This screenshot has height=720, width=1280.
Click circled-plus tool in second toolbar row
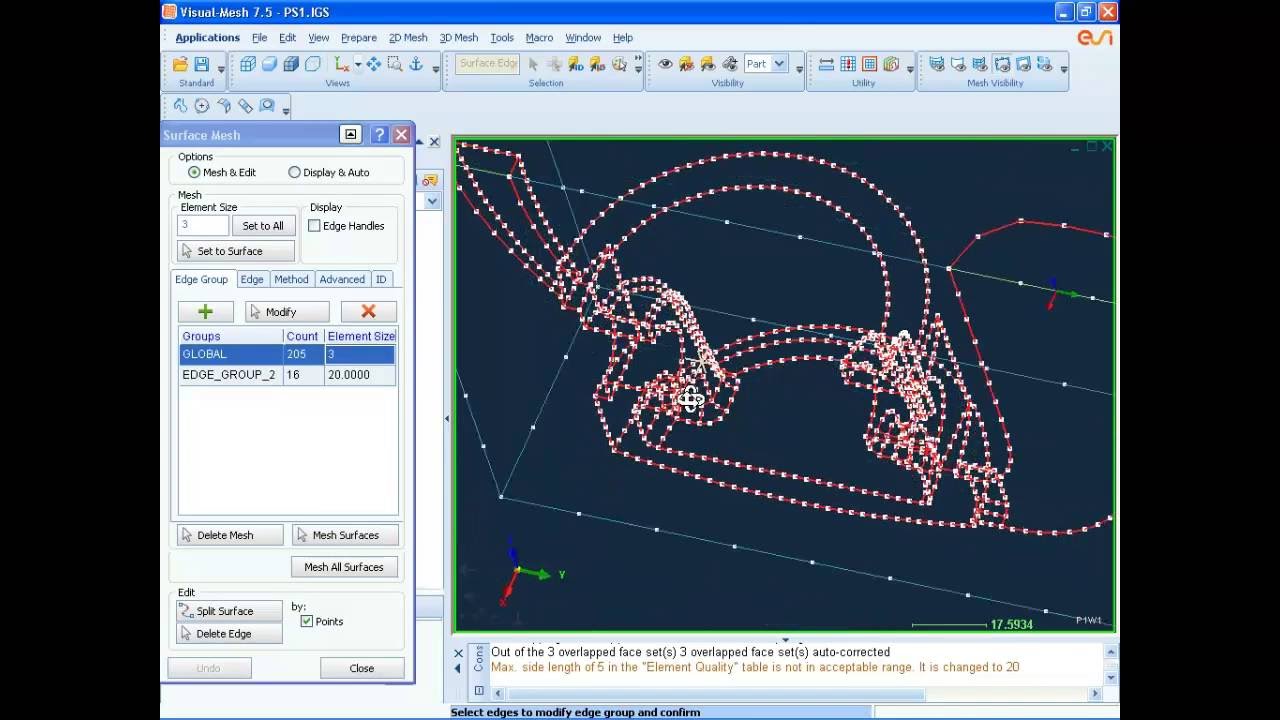point(202,106)
